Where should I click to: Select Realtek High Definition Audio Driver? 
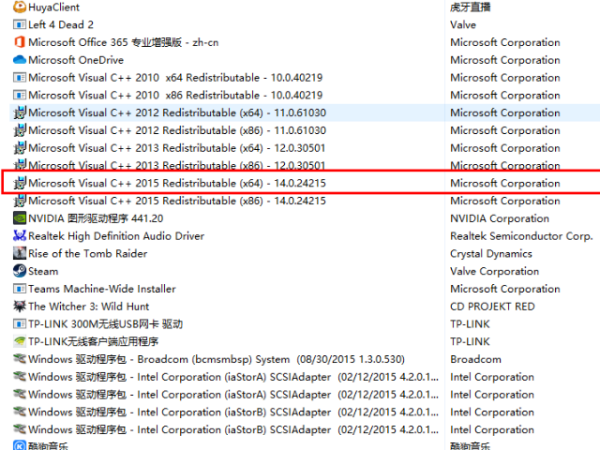[116, 236]
